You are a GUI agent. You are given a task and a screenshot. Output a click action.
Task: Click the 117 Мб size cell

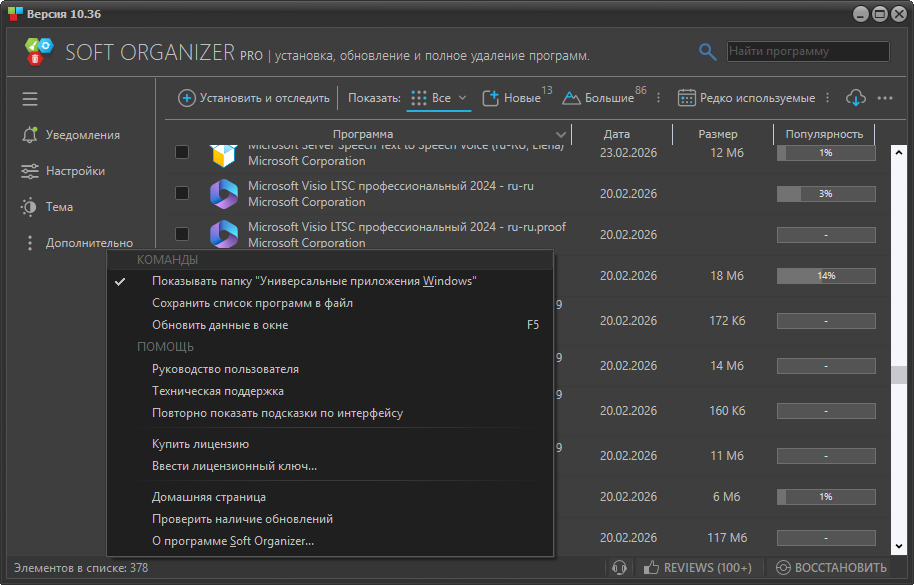coord(727,538)
